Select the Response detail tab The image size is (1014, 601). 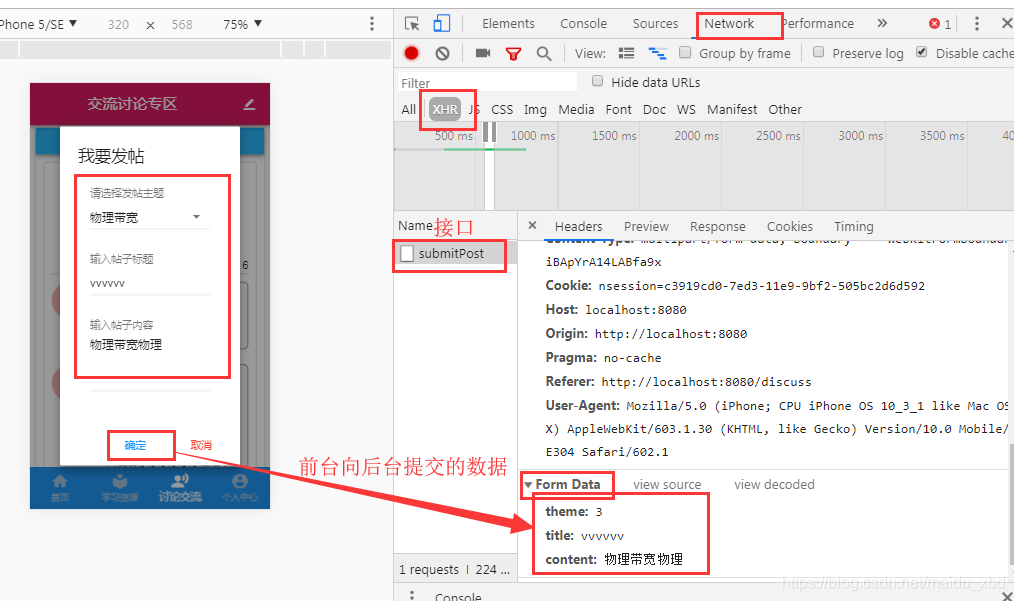717,226
